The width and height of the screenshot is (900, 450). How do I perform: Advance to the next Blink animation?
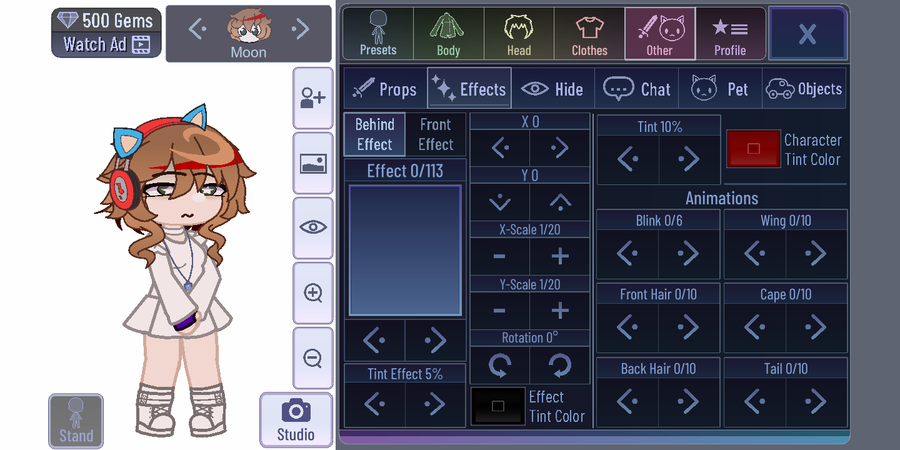point(688,253)
